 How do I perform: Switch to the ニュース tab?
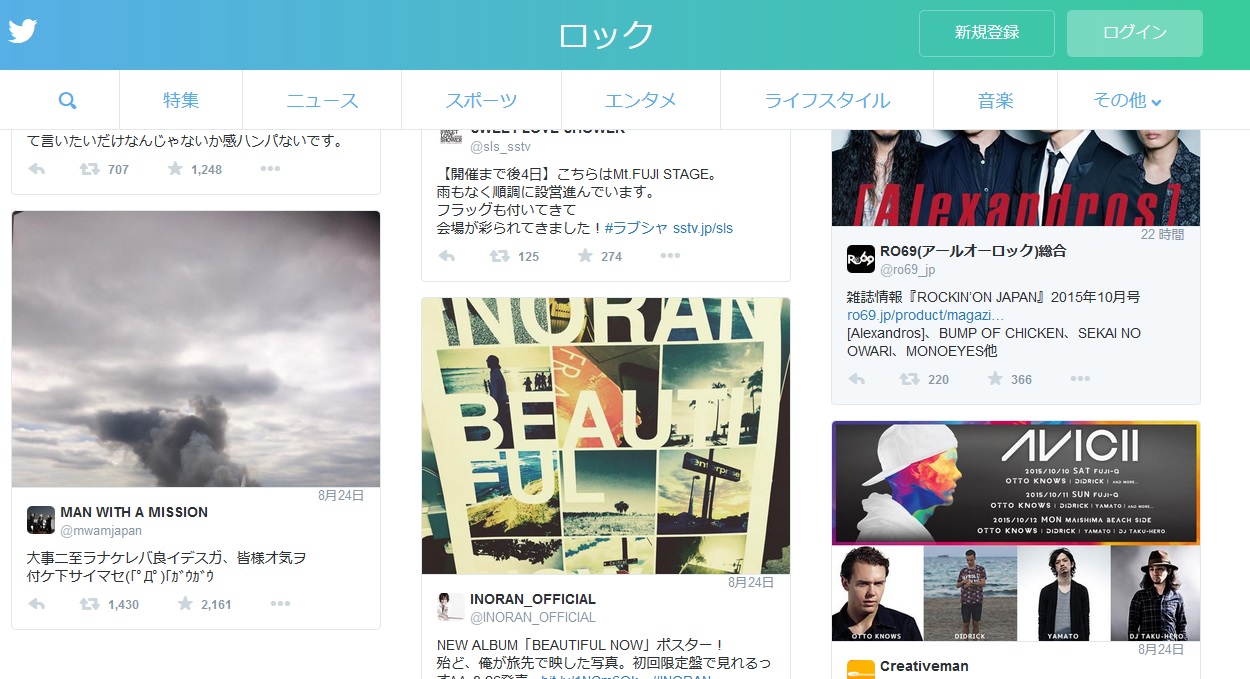(x=322, y=100)
